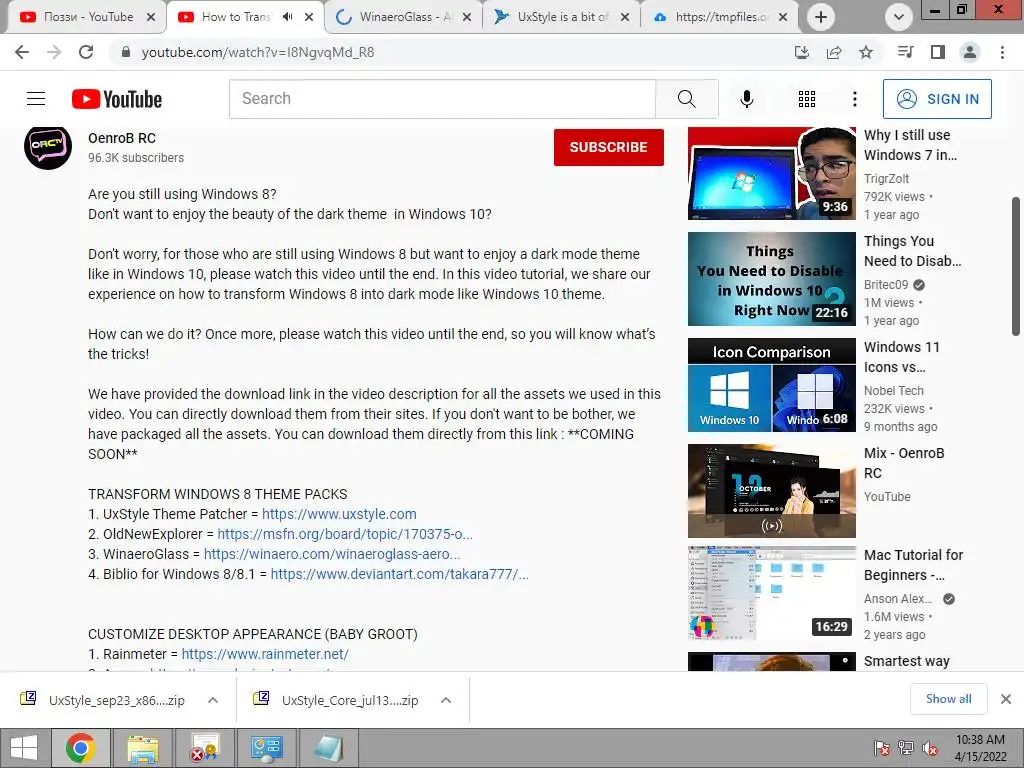Click the OenroB RC channel name
This screenshot has height=768, width=1024.
tap(122, 138)
